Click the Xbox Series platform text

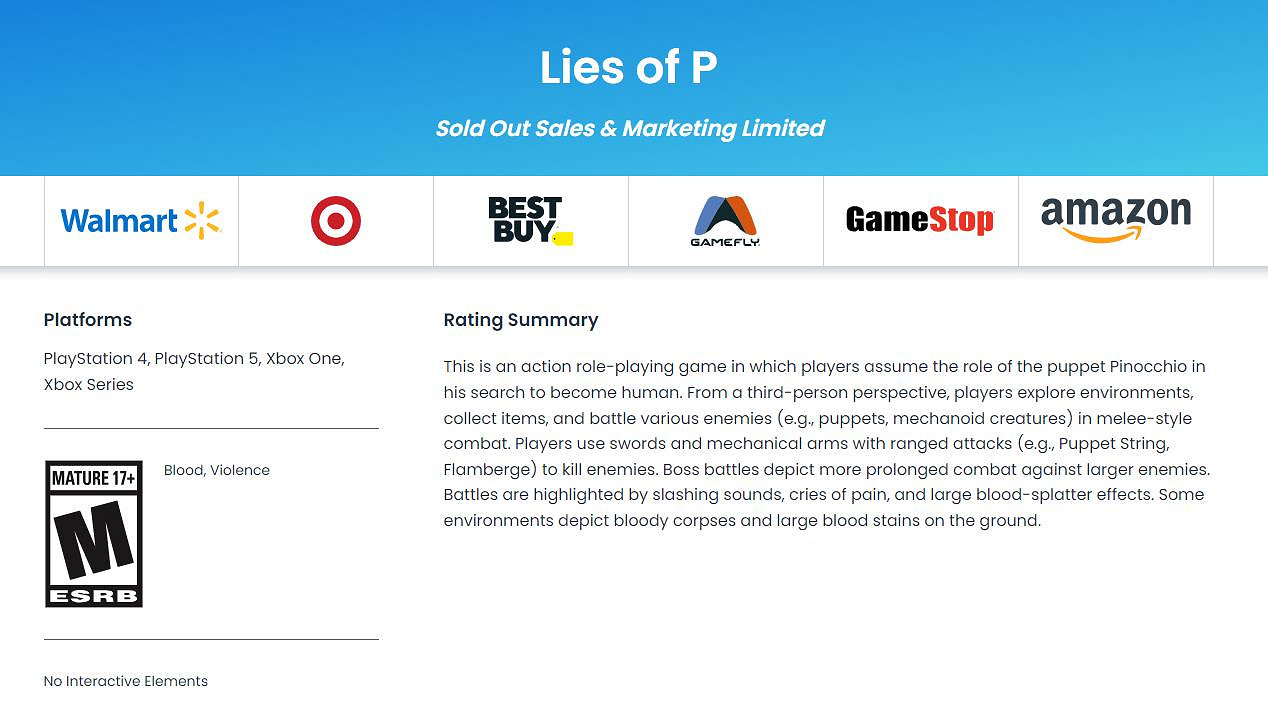click(x=89, y=384)
